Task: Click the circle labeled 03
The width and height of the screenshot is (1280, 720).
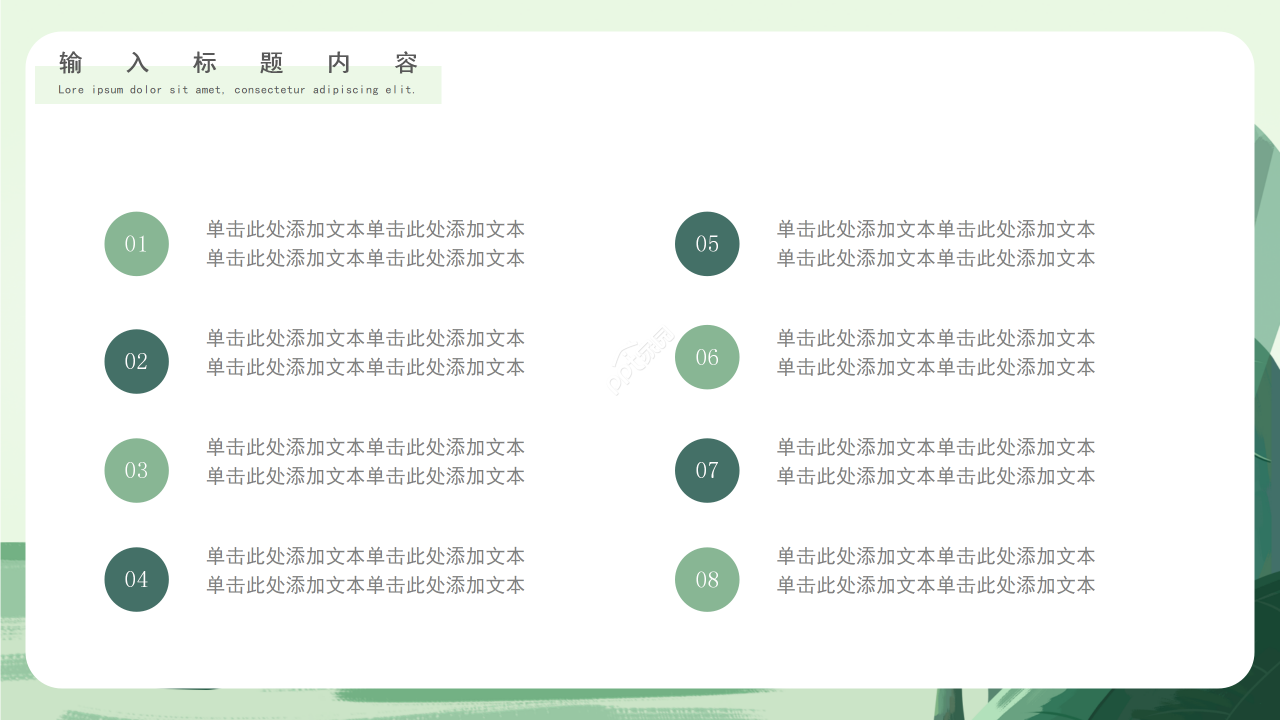Action: tap(136, 470)
